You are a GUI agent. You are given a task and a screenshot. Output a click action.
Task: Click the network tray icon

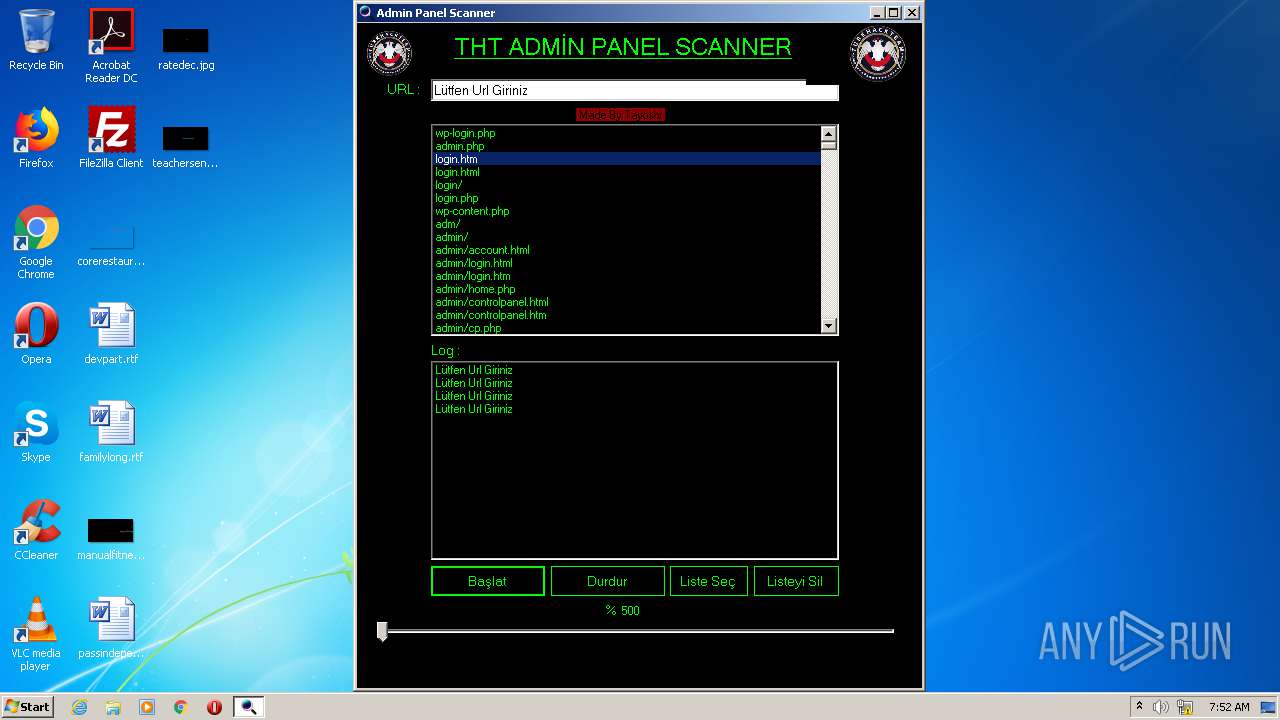1185,707
